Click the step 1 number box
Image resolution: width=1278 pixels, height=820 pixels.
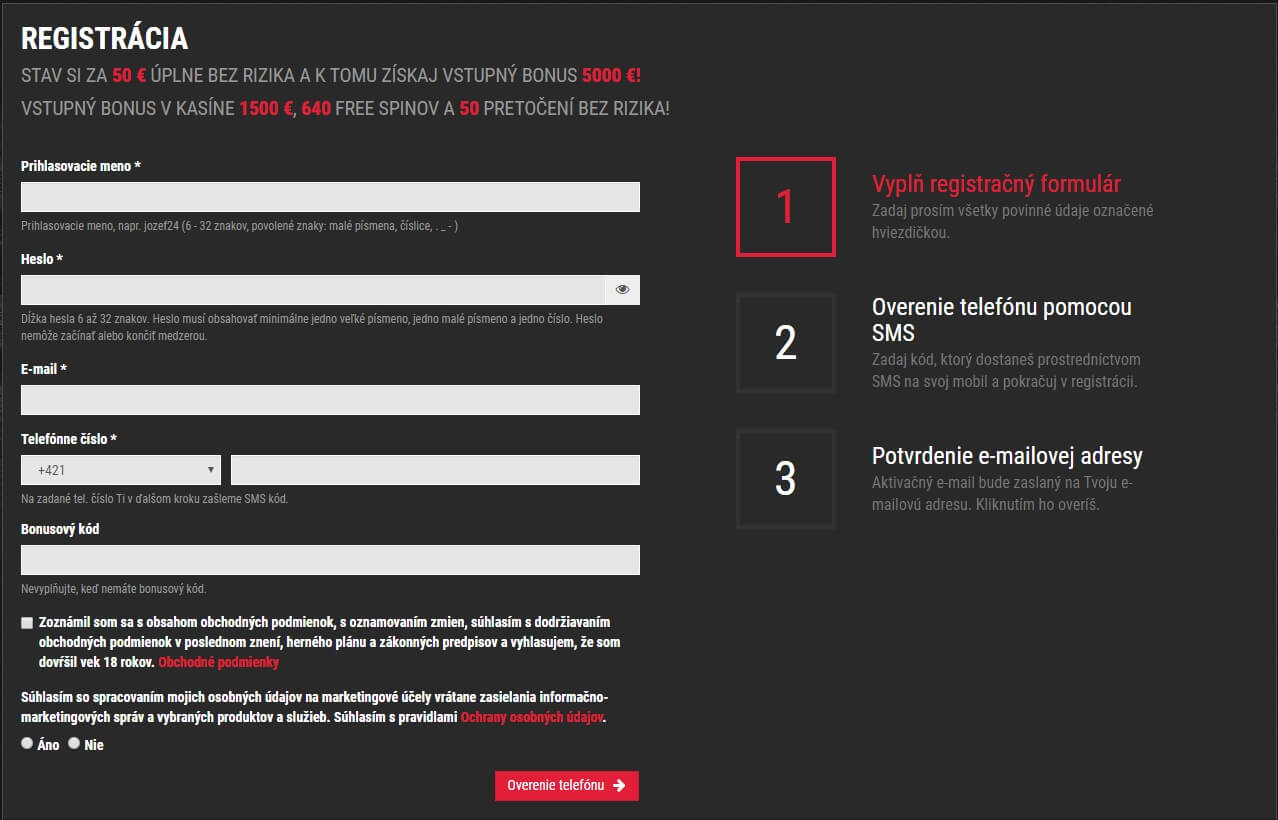(785, 207)
